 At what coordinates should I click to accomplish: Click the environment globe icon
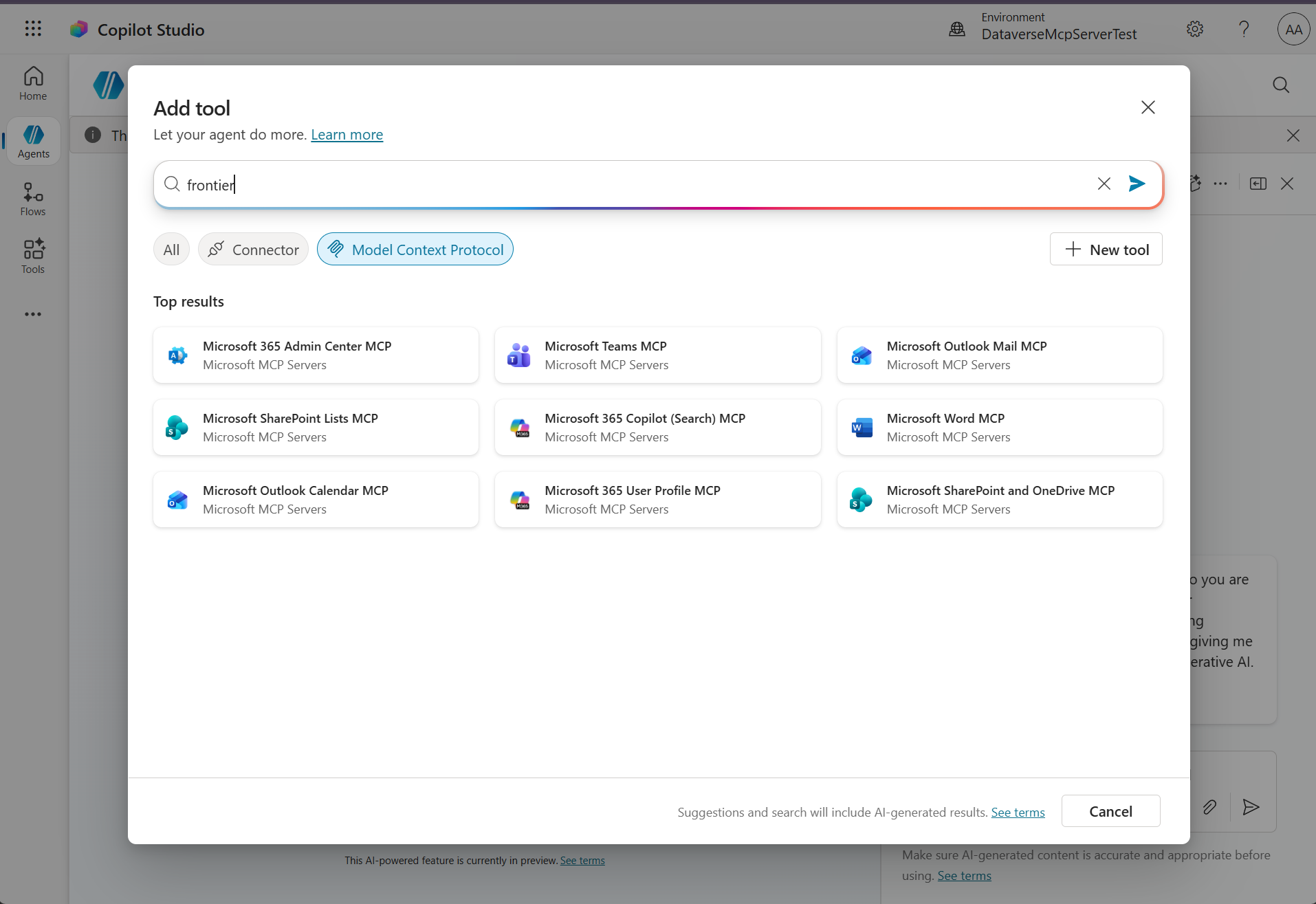tap(956, 29)
